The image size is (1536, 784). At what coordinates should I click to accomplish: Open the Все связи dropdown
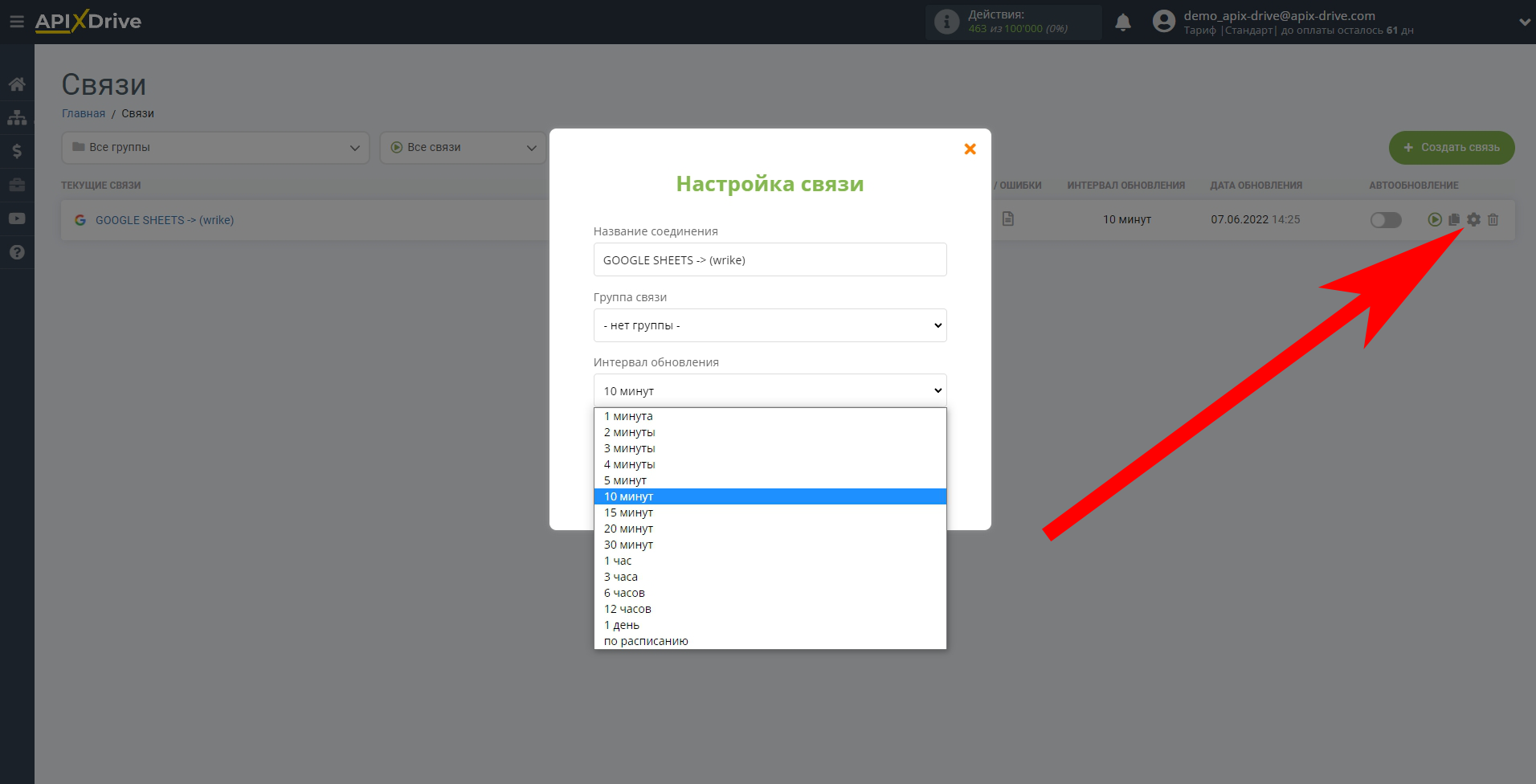click(464, 148)
